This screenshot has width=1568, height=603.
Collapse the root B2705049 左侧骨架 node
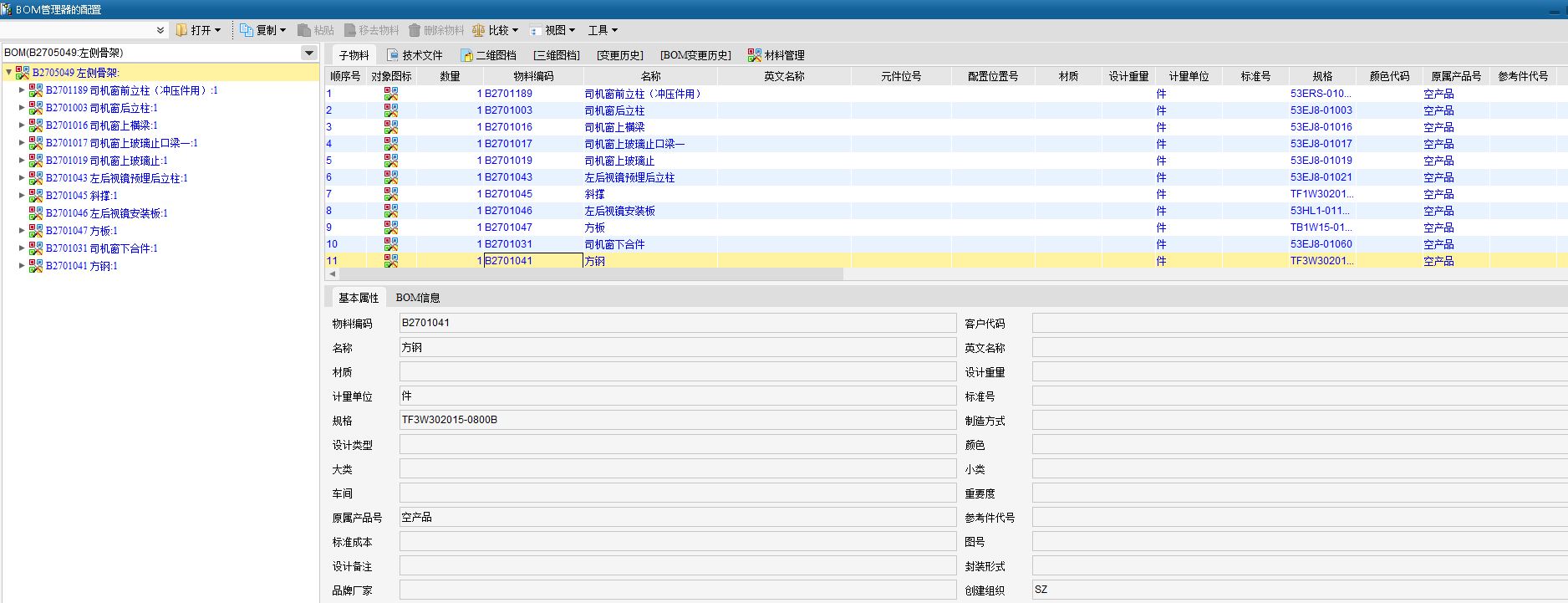pyautogui.click(x=8, y=72)
